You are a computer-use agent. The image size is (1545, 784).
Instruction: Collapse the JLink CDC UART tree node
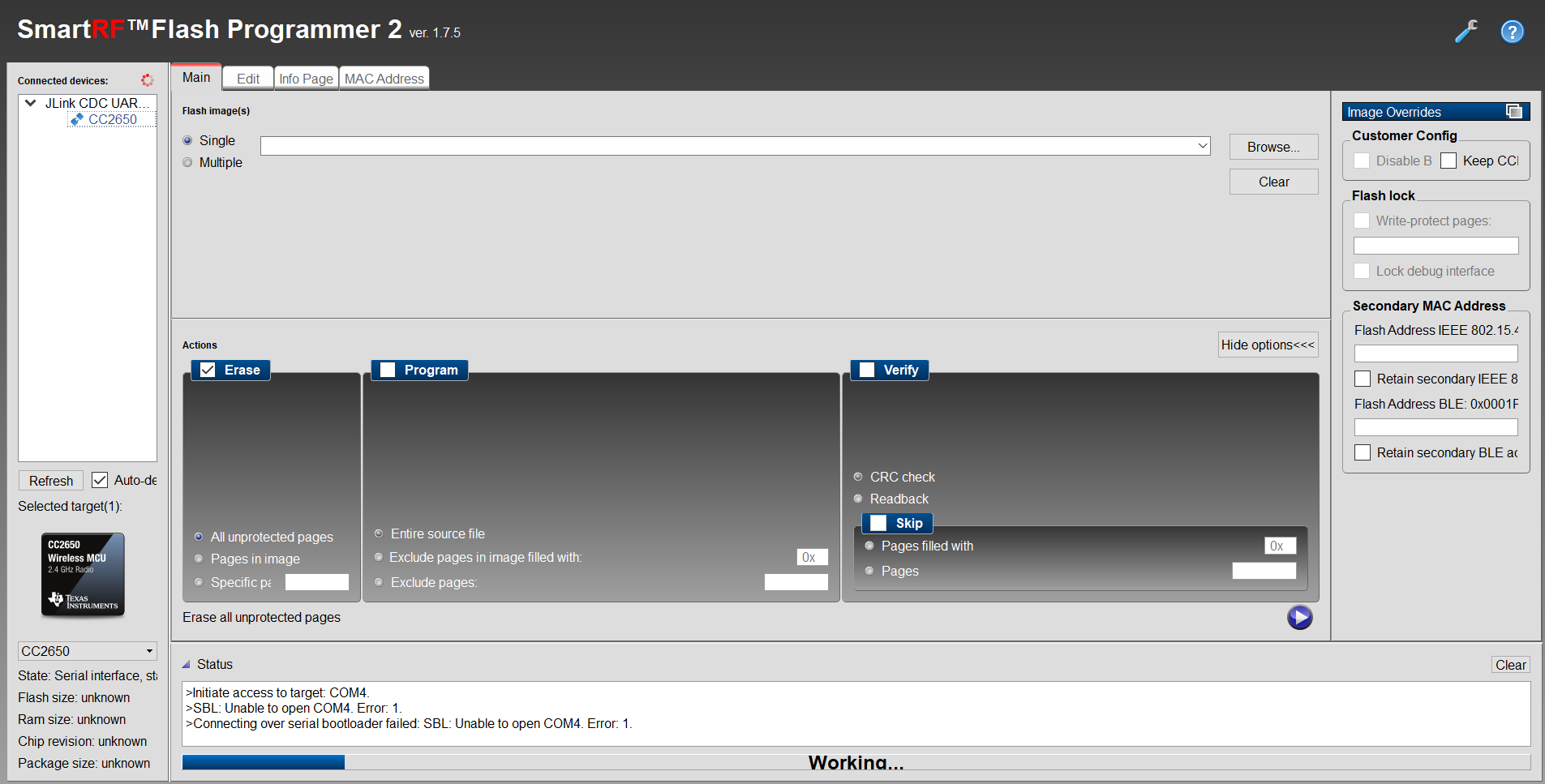tap(31, 103)
